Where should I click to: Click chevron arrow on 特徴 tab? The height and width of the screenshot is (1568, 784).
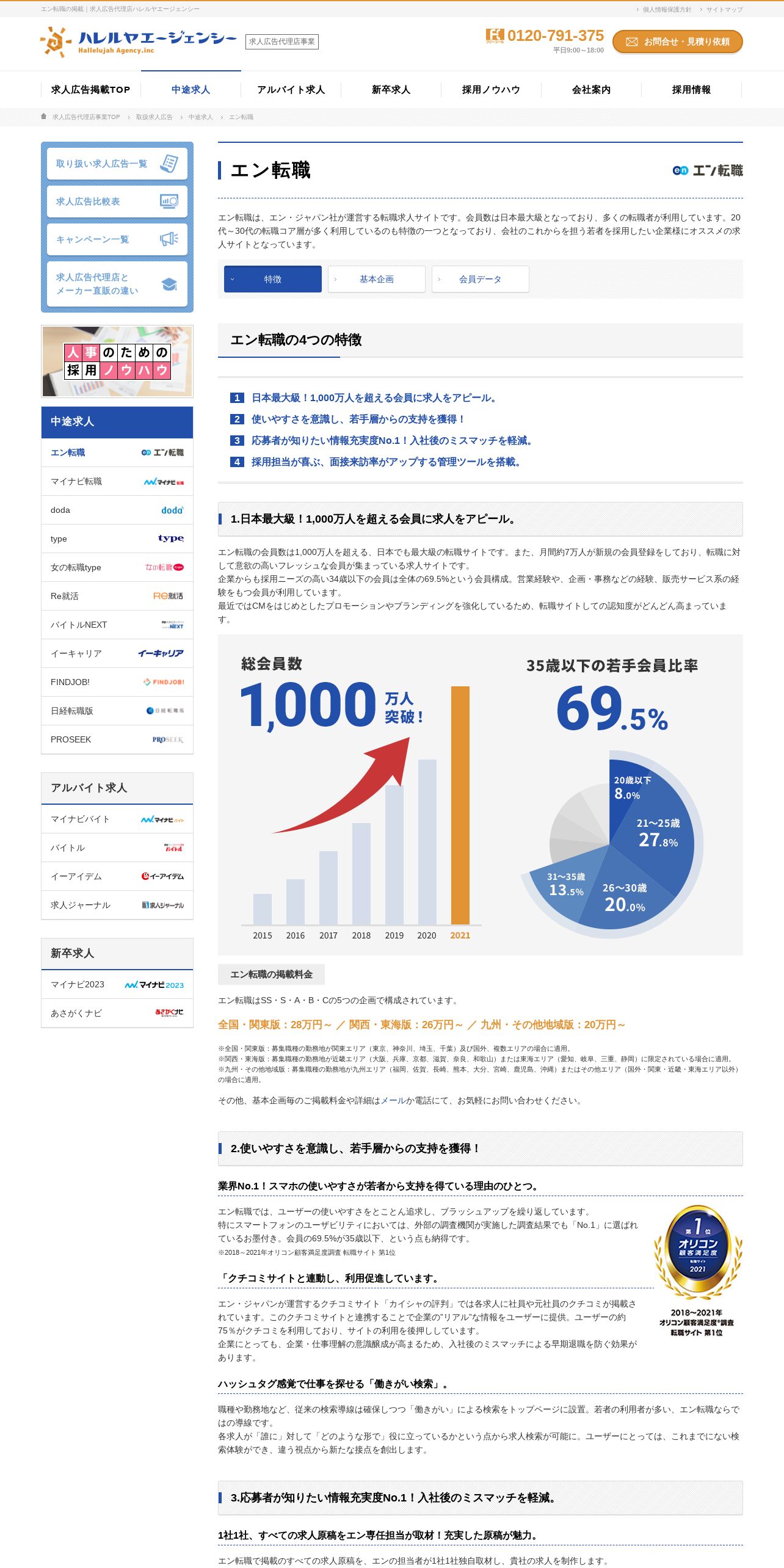tap(232, 279)
